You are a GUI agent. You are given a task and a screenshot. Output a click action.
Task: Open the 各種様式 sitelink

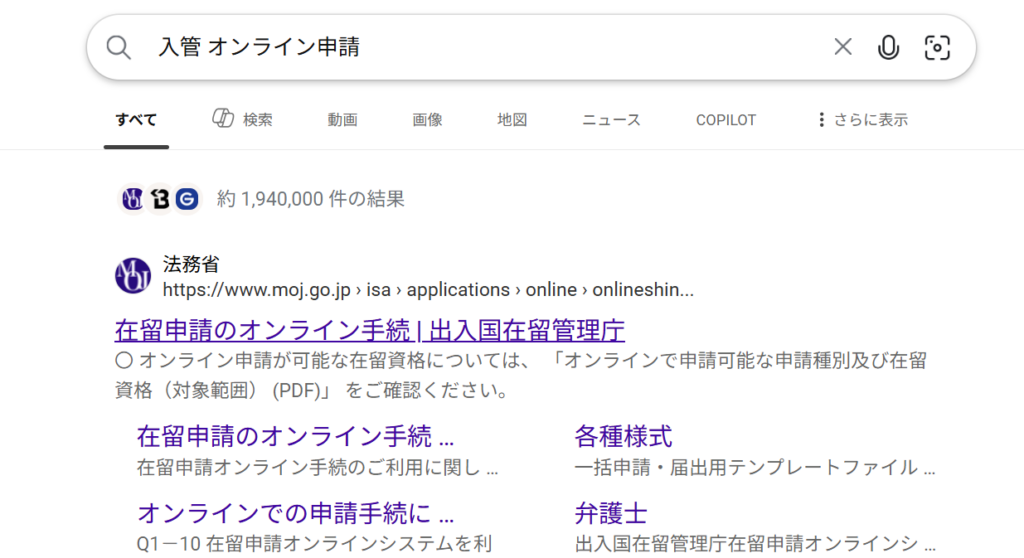pos(623,436)
